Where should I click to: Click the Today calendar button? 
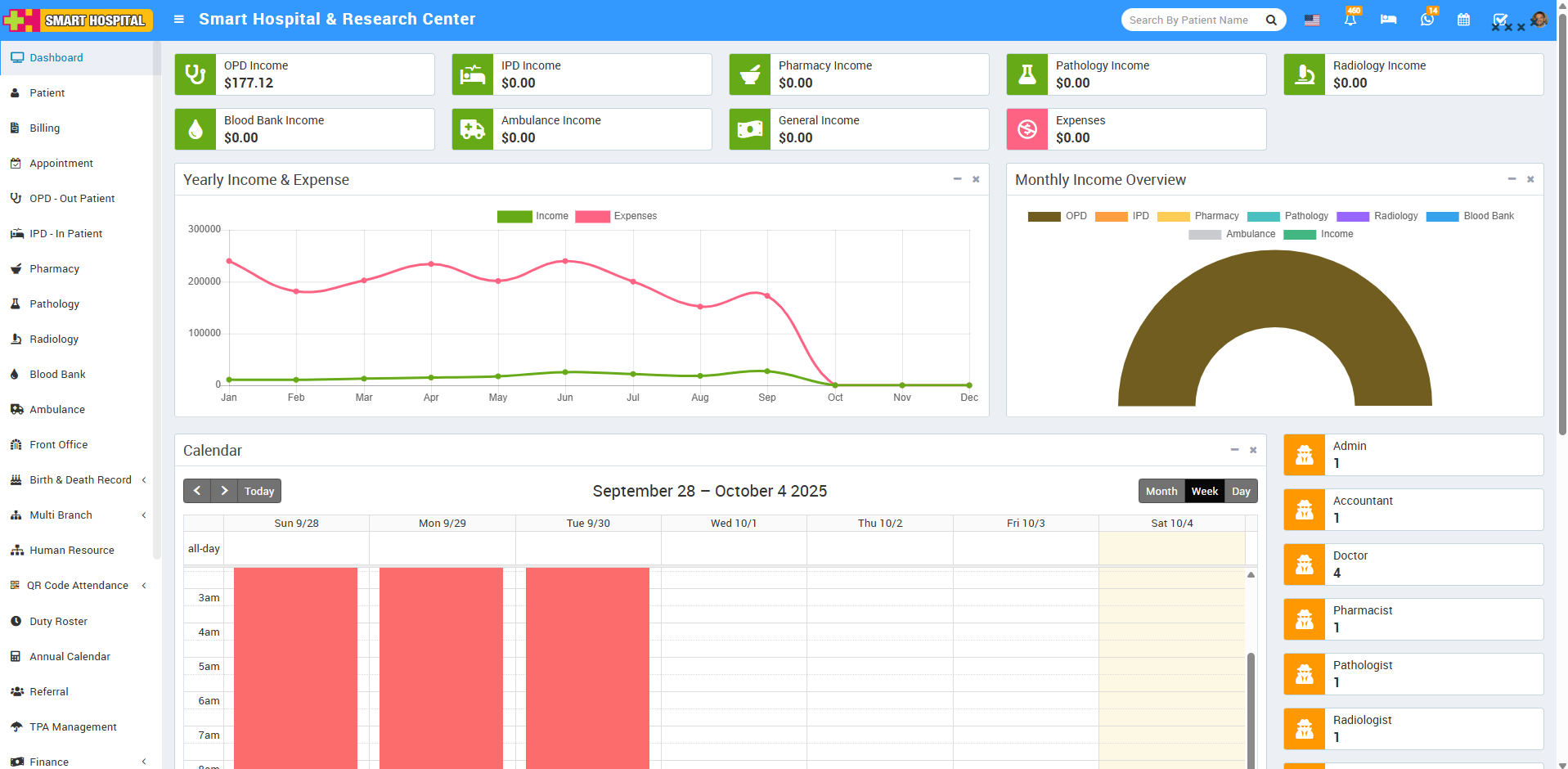pyautogui.click(x=259, y=491)
